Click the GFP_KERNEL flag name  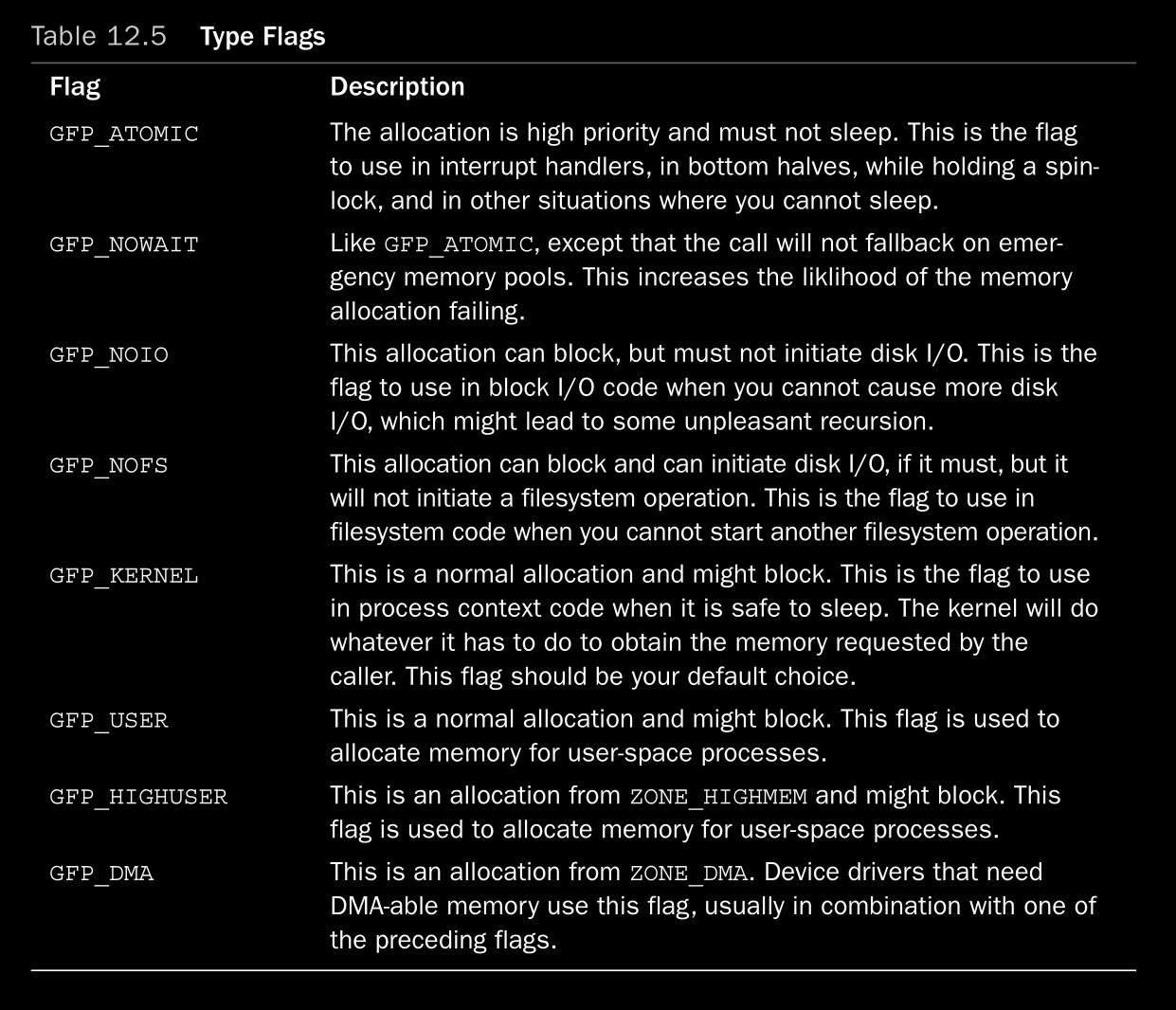(124, 576)
